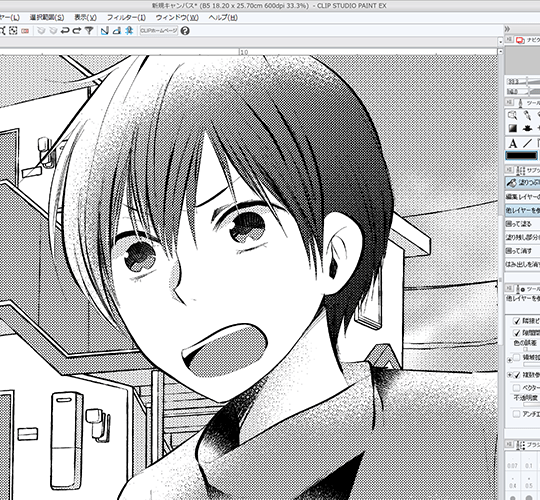Select 囲って消す sub tool
This screenshot has width=540, height=500.
523,251
